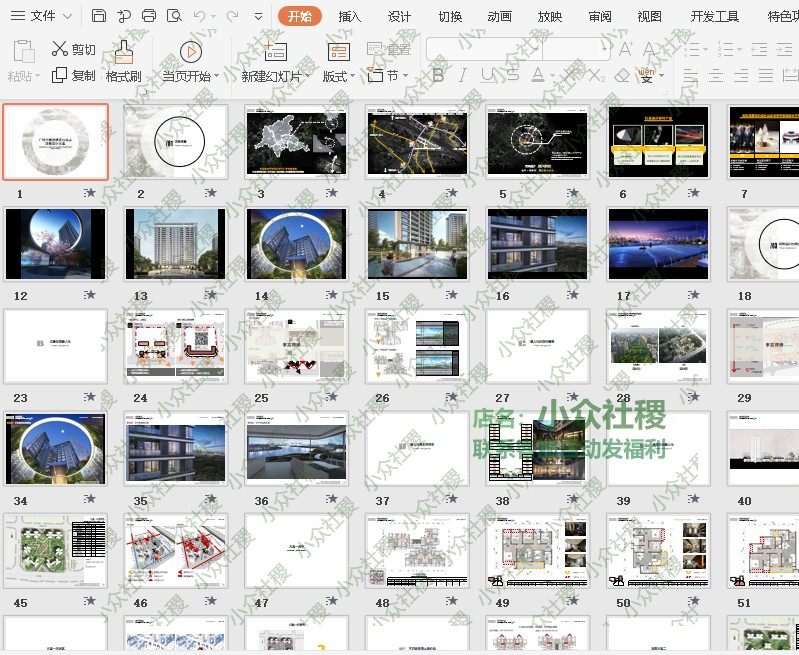Select slide 45 site plan thumbnail
The image size is (799, 655).
click(x=56, y=551)
